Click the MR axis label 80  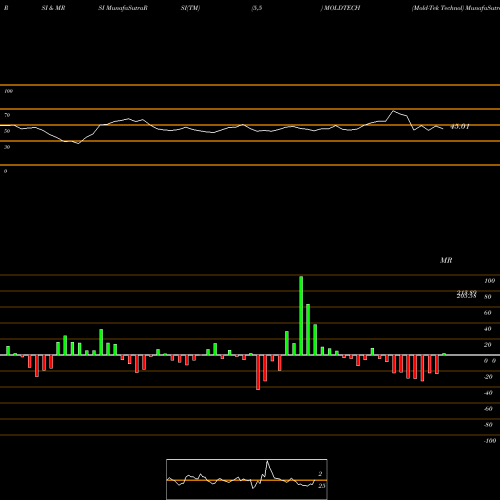(488, 297)
